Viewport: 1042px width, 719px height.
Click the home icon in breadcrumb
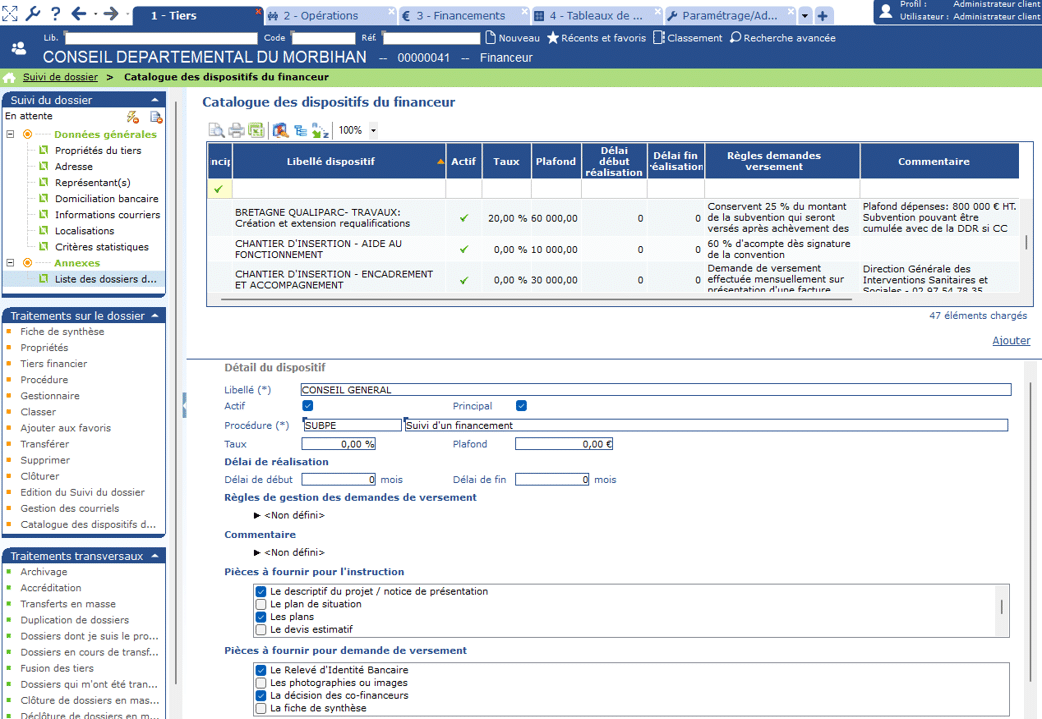pyautogui.click(x=10, y=78)
